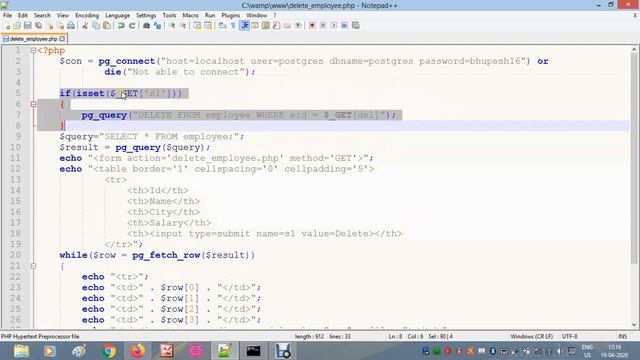
Task: Switch to Notepad++ taskbar icon
Action: 224,351
